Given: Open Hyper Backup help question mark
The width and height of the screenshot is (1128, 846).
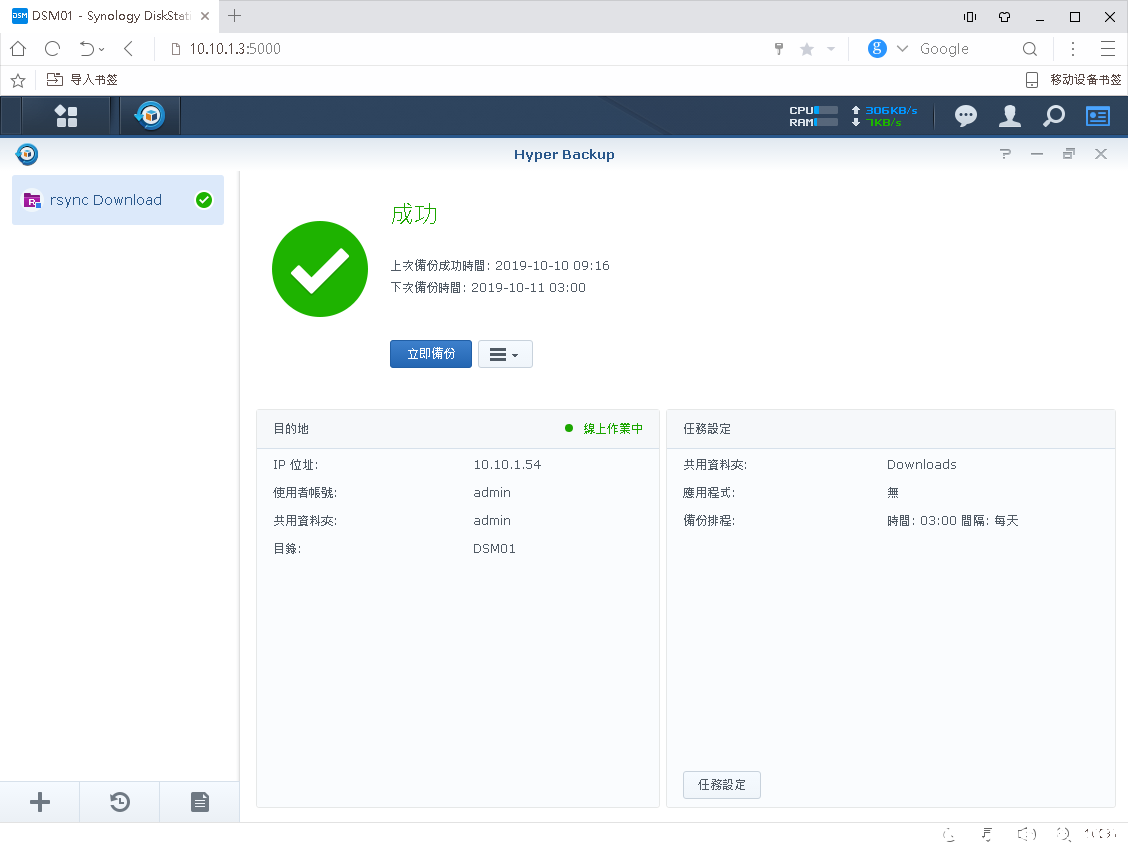Looking at the screenshot, I should [x=1006, y=154].
